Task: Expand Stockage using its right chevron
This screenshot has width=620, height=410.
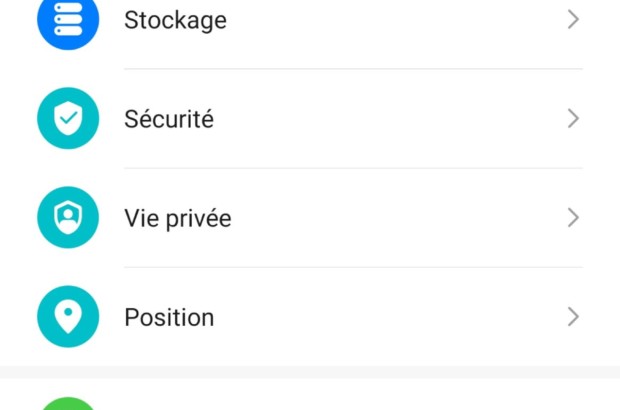Action: (x=573, y=20)
